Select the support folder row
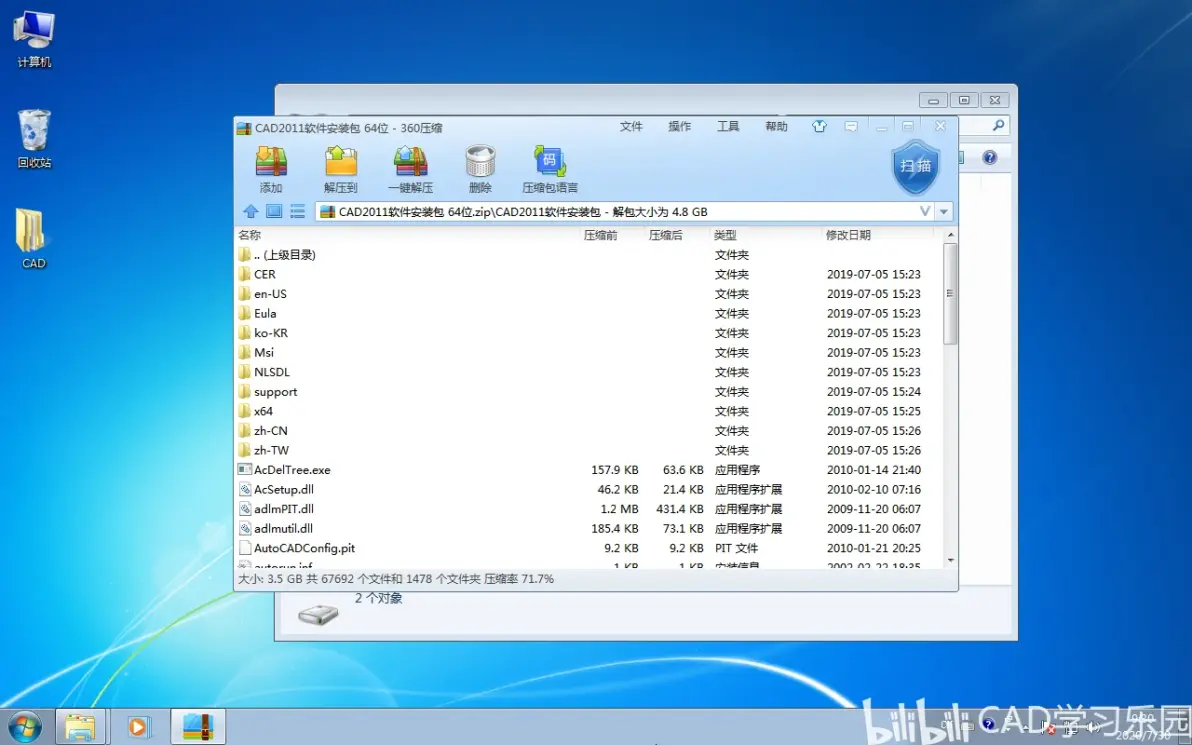Screen dimensions: 1192x745 [588, 392]
